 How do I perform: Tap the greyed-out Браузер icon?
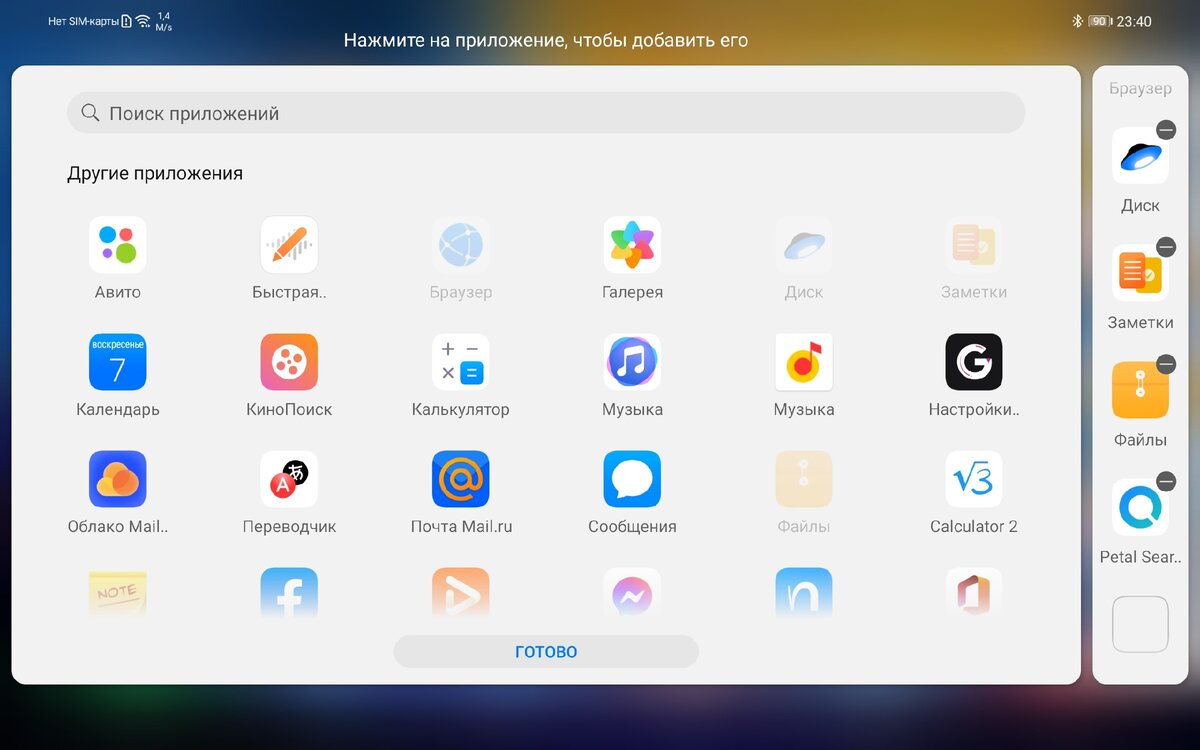461,245
